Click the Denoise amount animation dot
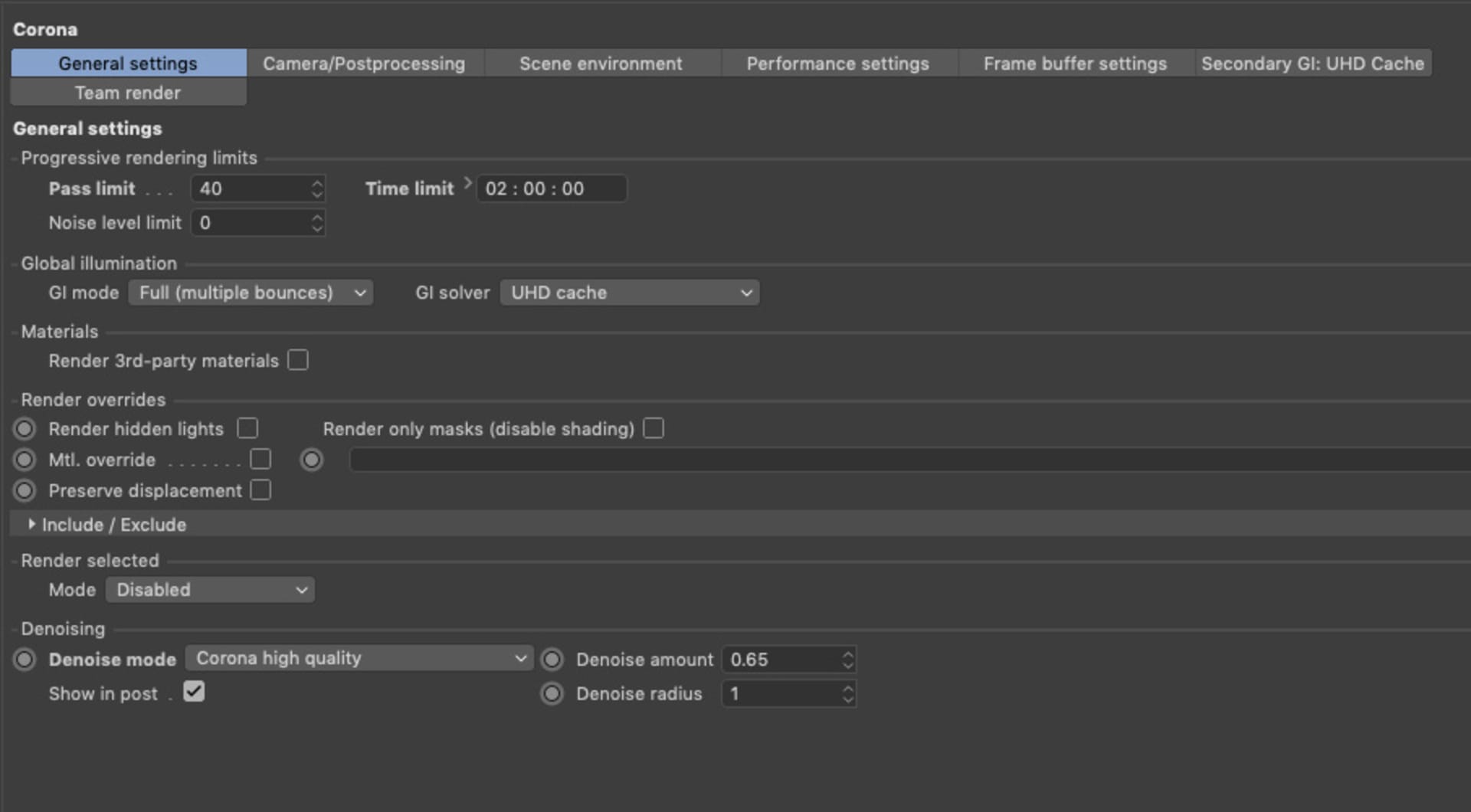This screenshot has width=1471, height=812. tap(552, 660)
